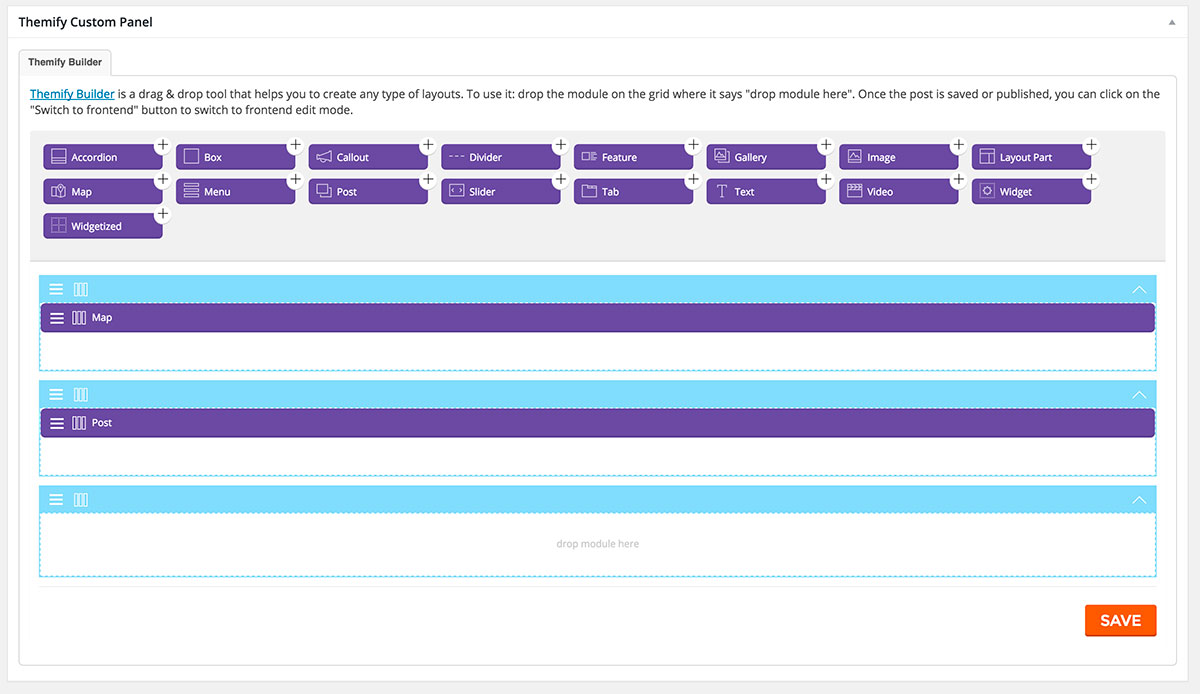
Task: Choose the Layout Part module
Action: click(x=1031, y=157)
